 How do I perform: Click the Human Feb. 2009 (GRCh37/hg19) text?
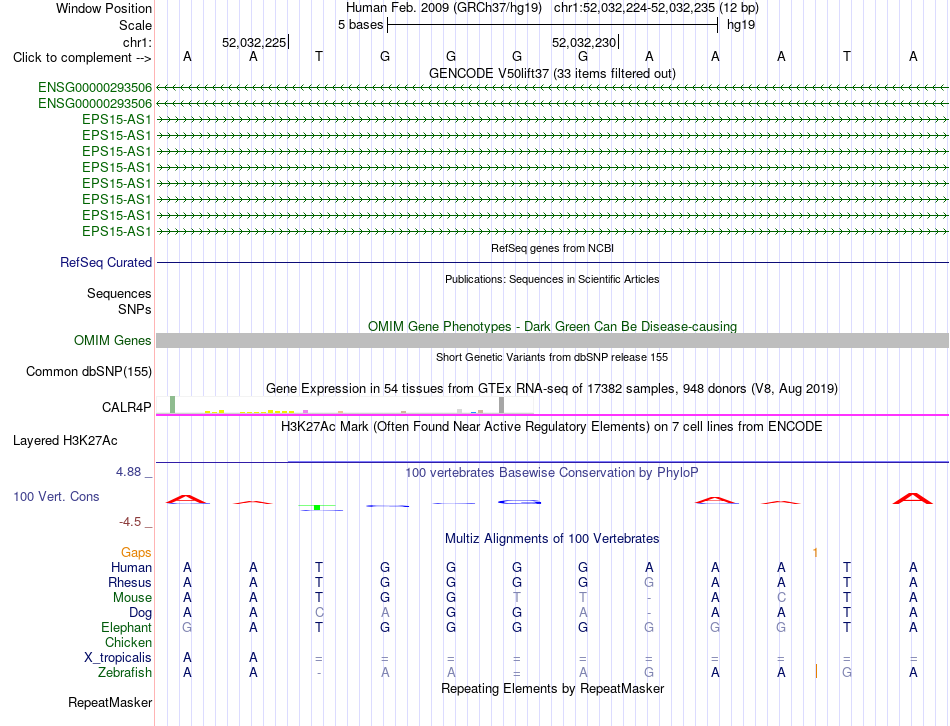tap(443, 8)
